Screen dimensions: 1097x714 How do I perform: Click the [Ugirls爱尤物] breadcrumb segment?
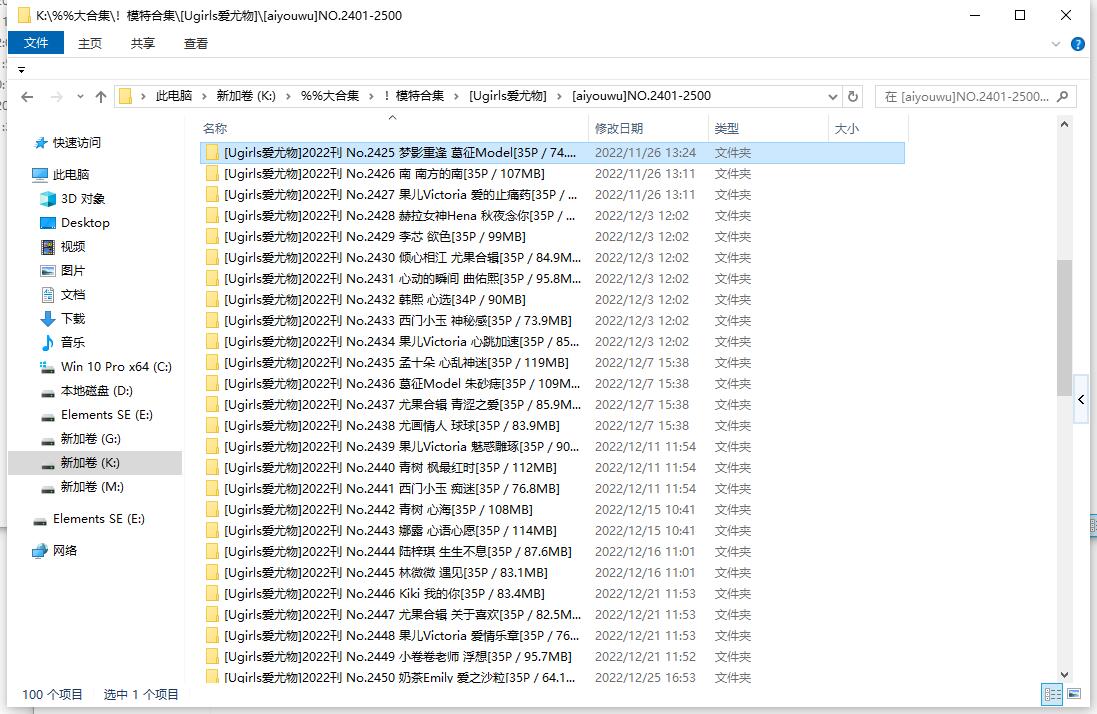pyautogui.click(x=508, y=96)
